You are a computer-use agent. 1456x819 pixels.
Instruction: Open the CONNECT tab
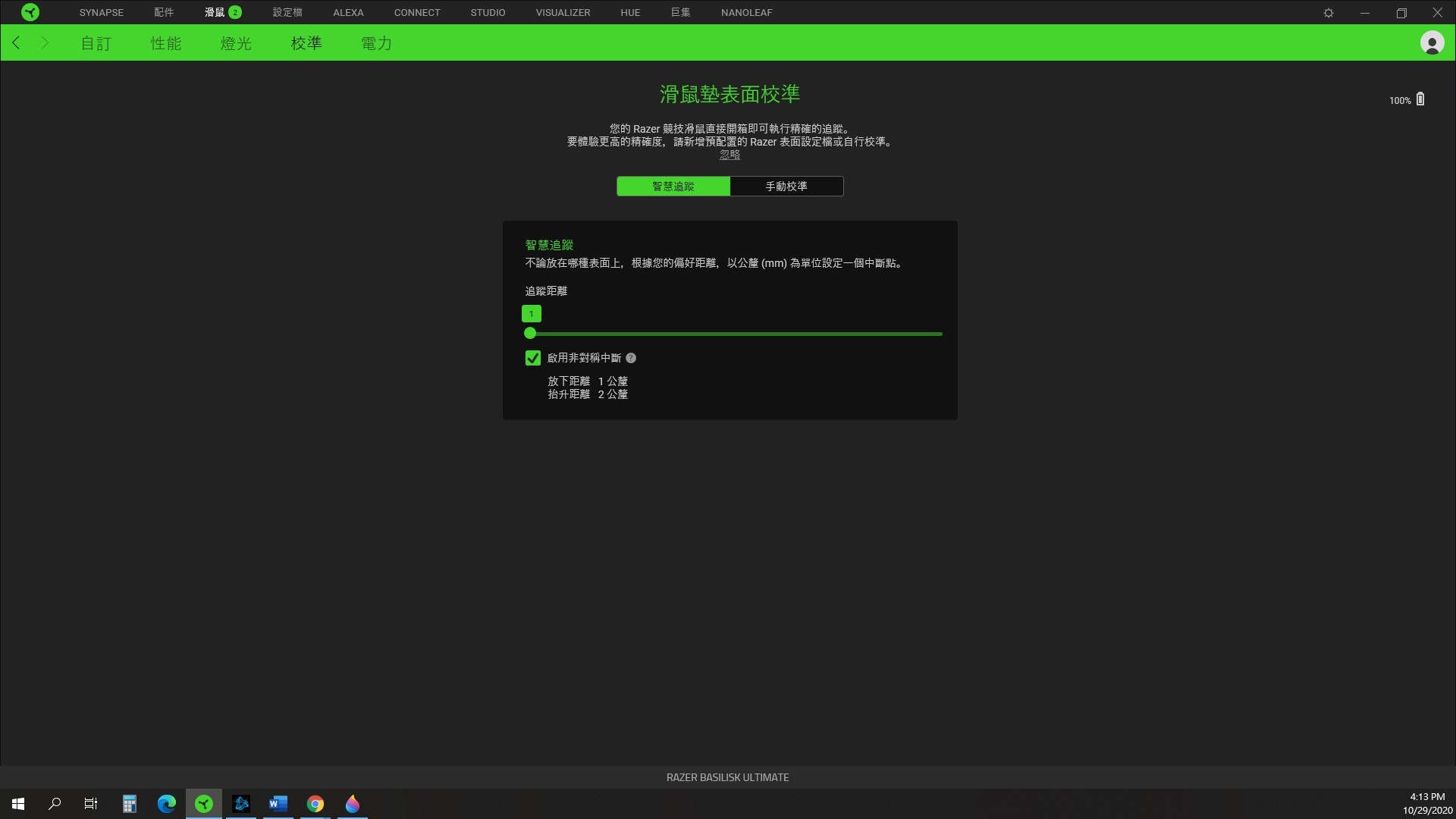coord(417,12)
